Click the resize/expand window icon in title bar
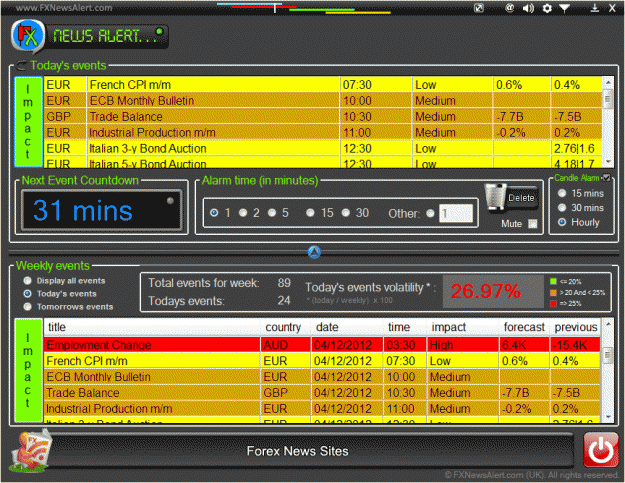The height and width of the screenshot is (483, 625). (x=479, y=8)
